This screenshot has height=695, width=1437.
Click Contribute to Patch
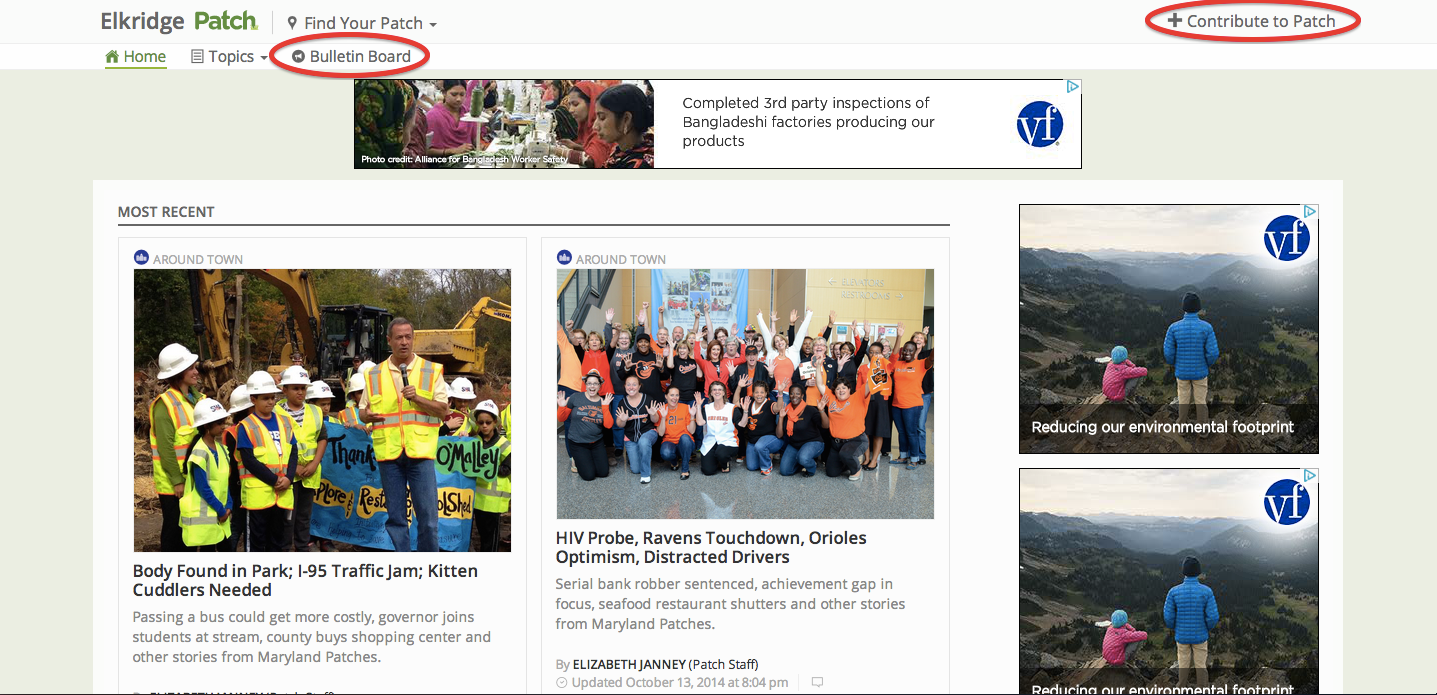click(x=1252, y=21)
